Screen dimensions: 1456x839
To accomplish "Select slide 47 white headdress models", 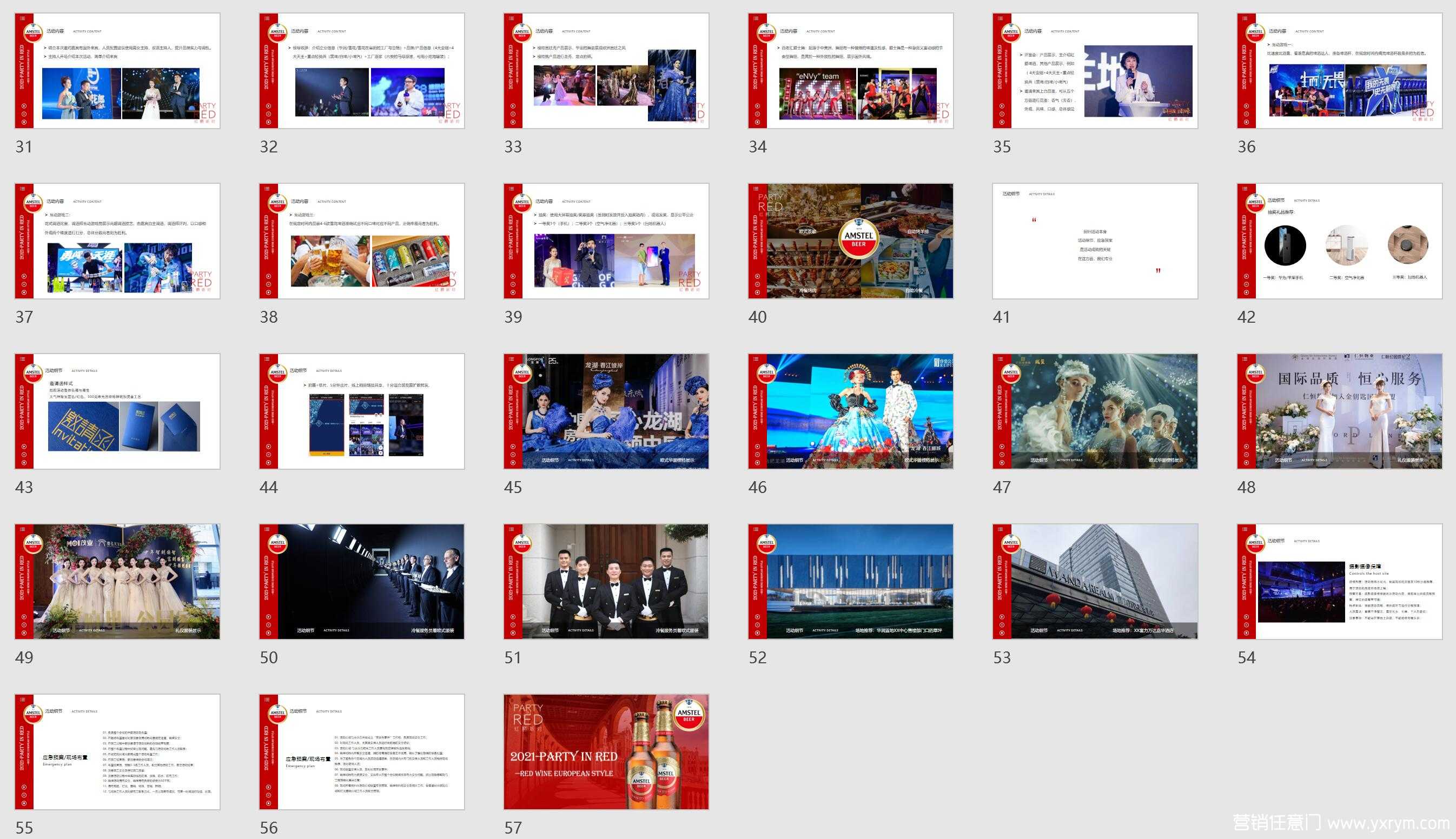I will tap(1095, 411).
